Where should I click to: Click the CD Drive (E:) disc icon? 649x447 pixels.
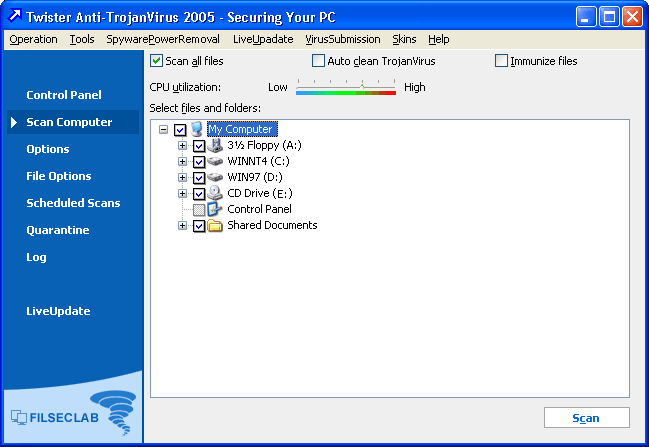[x=215, y=193]
